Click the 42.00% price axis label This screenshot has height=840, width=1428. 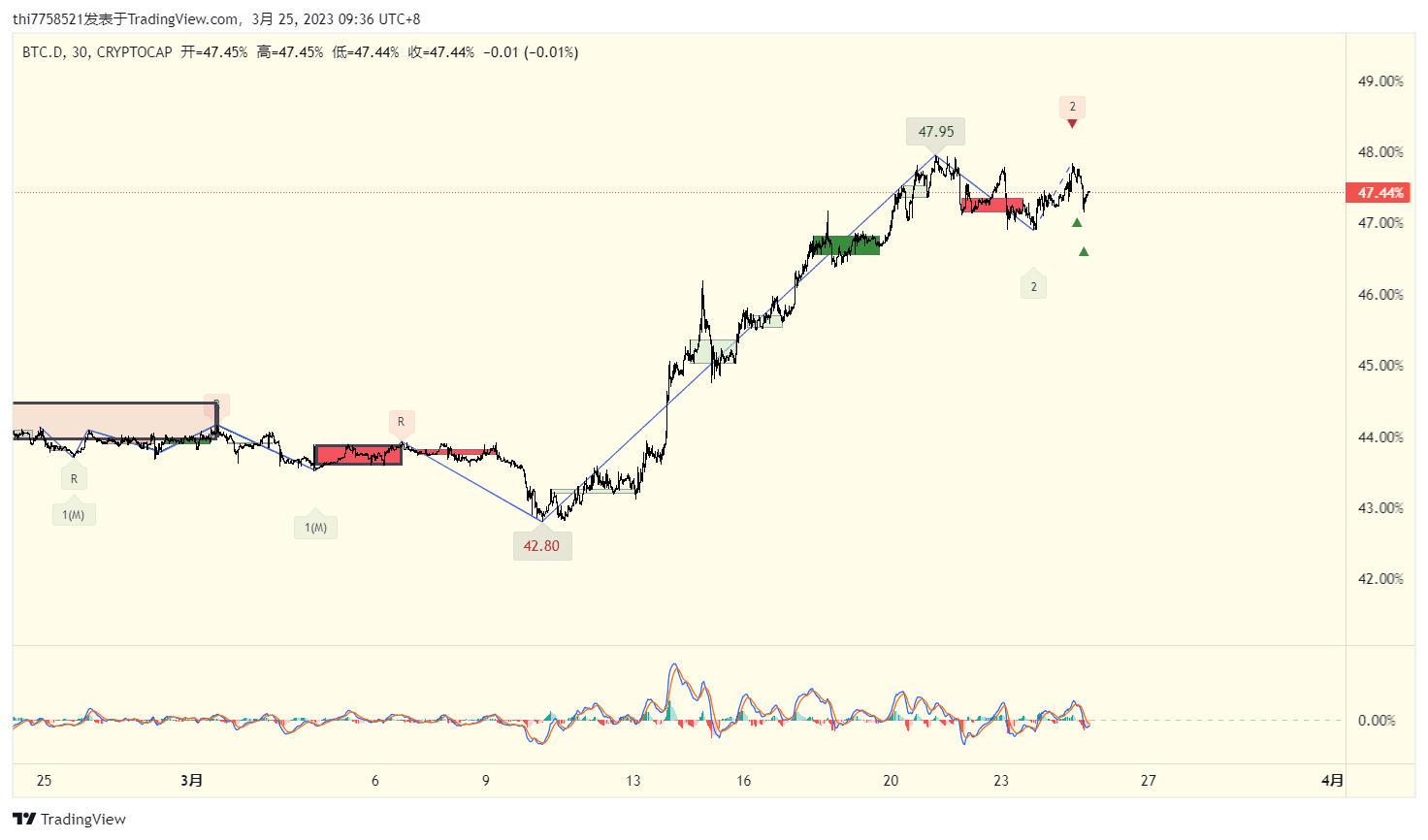click(x=1380, y=579)
